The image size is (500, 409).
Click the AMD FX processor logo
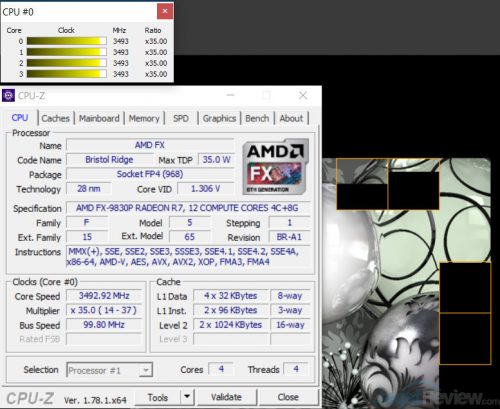275,167
